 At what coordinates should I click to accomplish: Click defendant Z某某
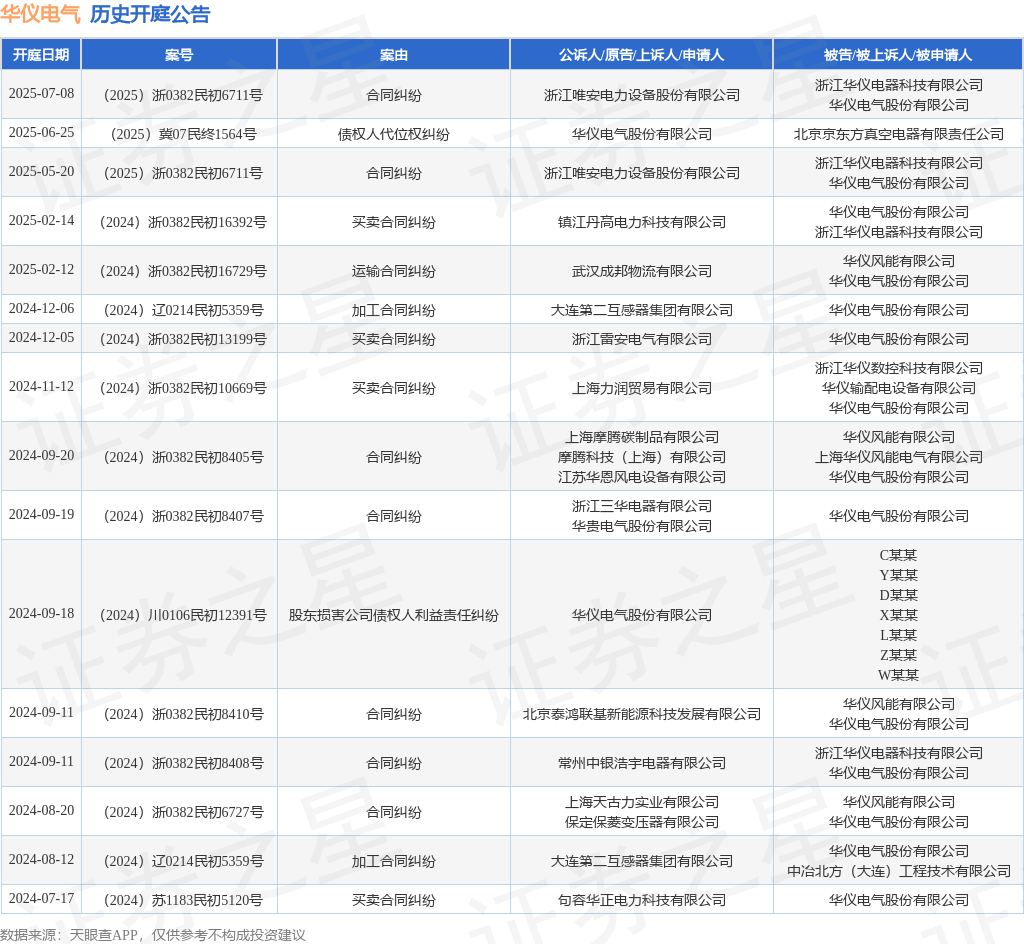(x=899, y=655)
